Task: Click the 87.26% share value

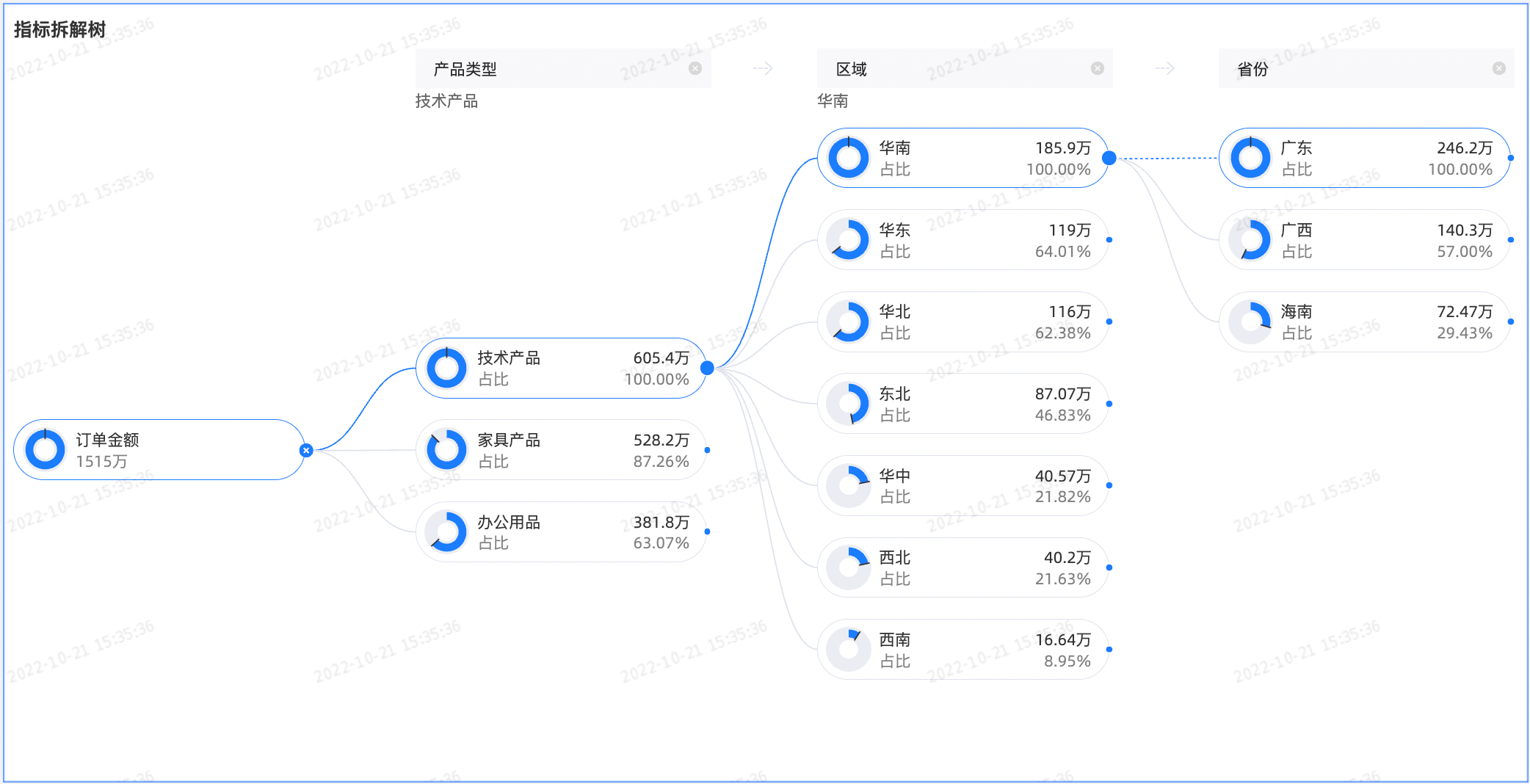Action: click(661, 462)
